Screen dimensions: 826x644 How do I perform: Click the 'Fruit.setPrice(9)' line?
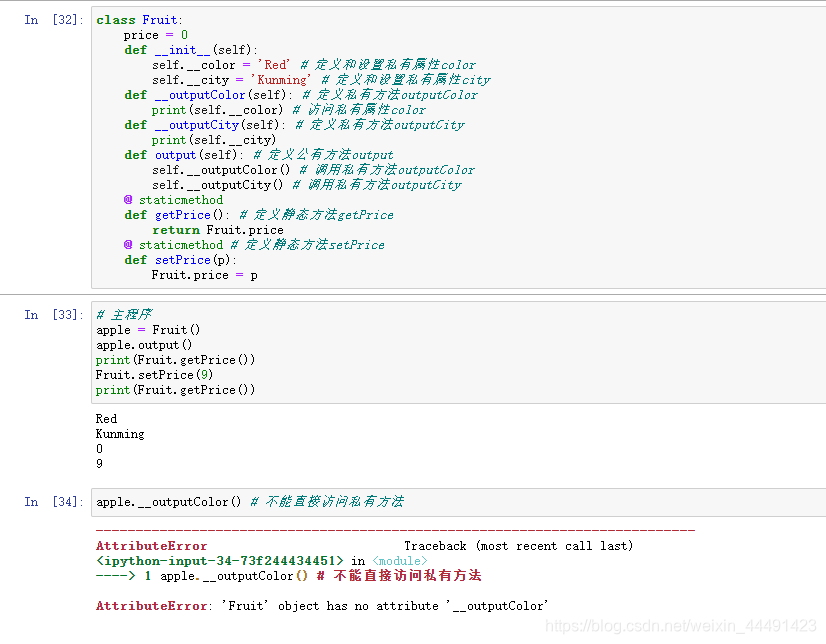(x=154, y=375)
